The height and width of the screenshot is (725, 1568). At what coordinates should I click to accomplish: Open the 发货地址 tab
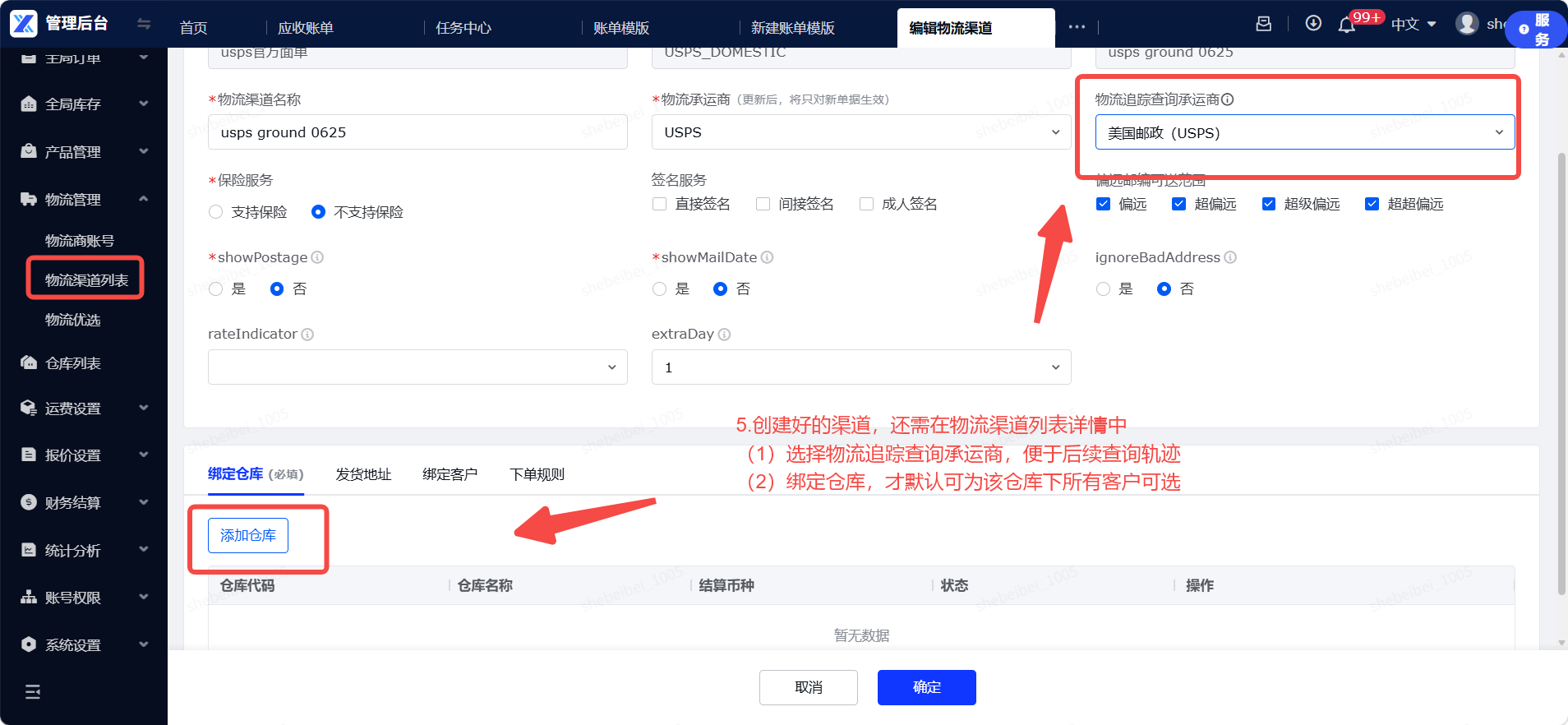pyautogui.click(x=363, y=474)
